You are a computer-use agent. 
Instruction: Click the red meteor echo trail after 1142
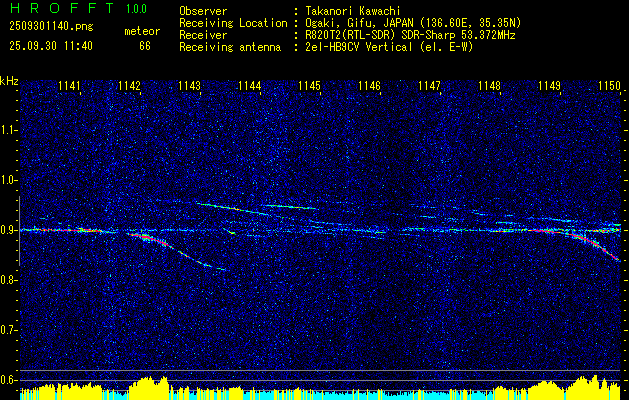[x=148, y=239]
